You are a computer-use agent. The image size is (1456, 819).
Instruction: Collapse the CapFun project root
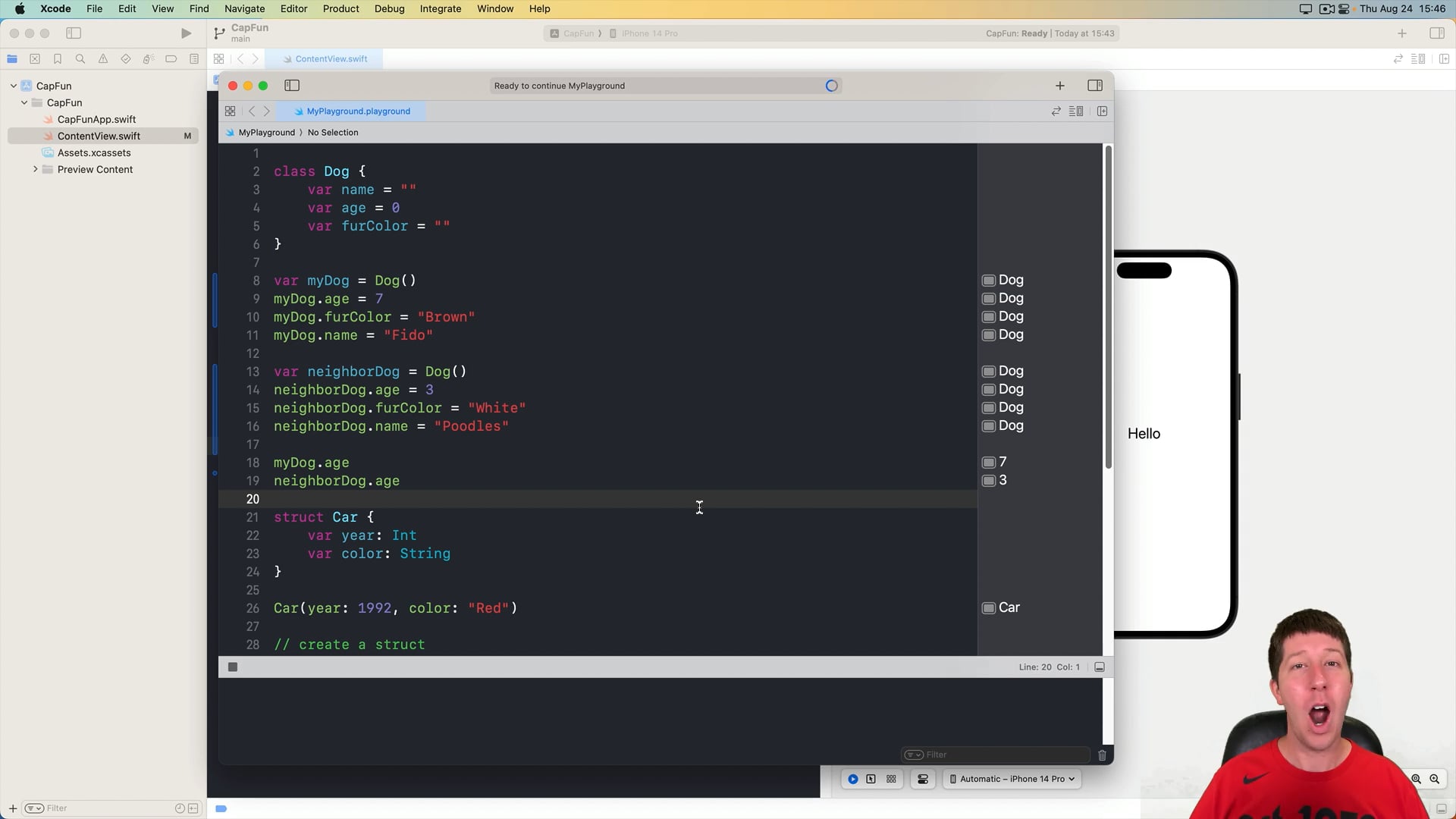[14, 86]
